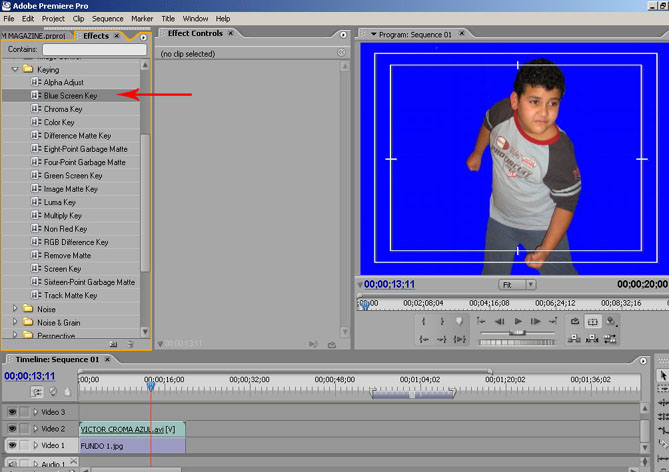The image size is (669, 472).
Task: Hide Video 3 track with eye toggle
Action: click(13, 412)
